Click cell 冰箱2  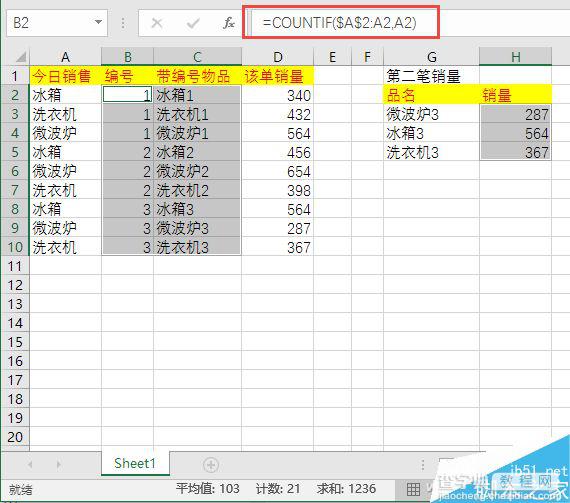coord(197,152)
